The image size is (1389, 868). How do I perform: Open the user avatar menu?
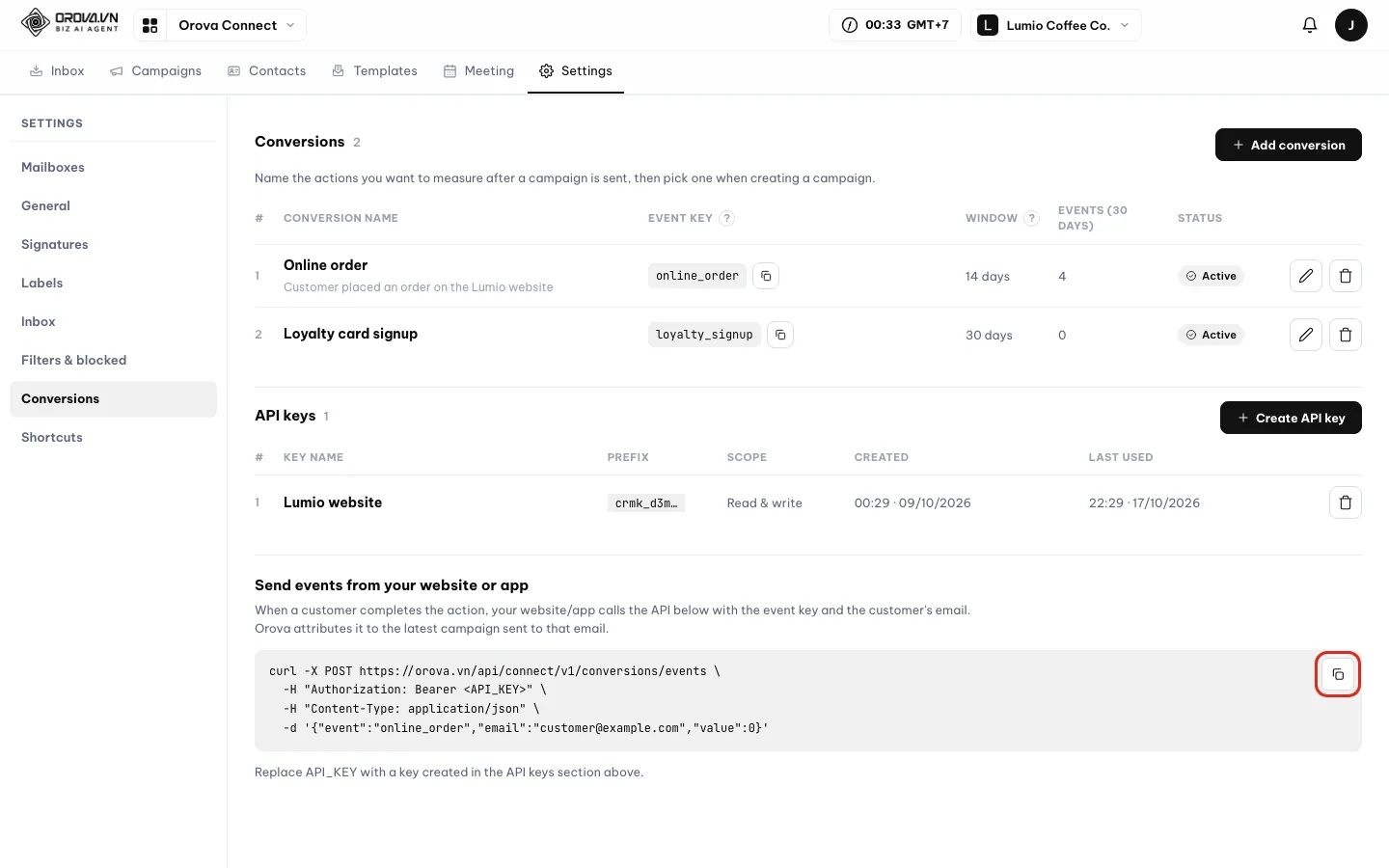pos(1351,25)
